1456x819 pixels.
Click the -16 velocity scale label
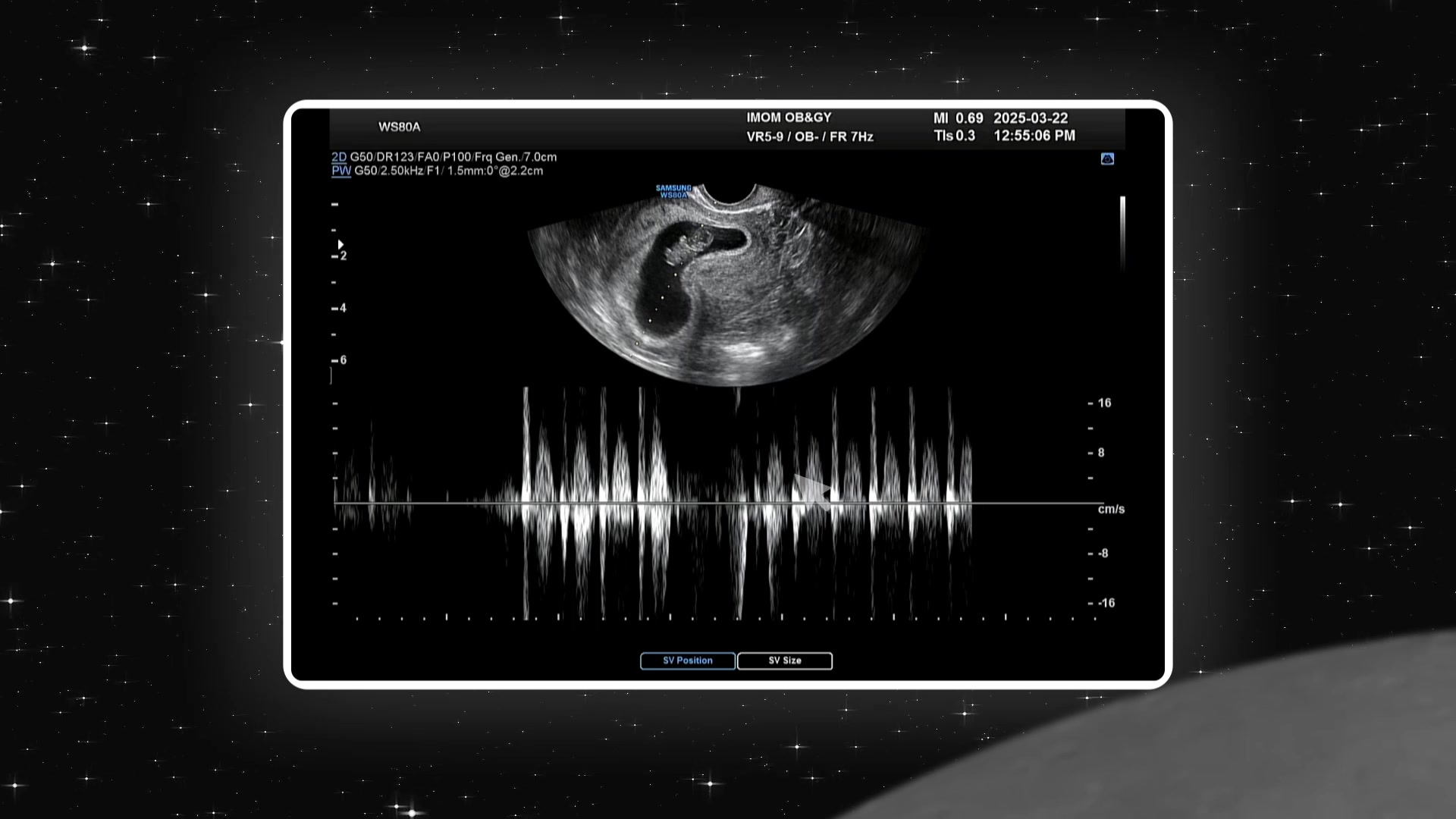(x=1106, y=603)
